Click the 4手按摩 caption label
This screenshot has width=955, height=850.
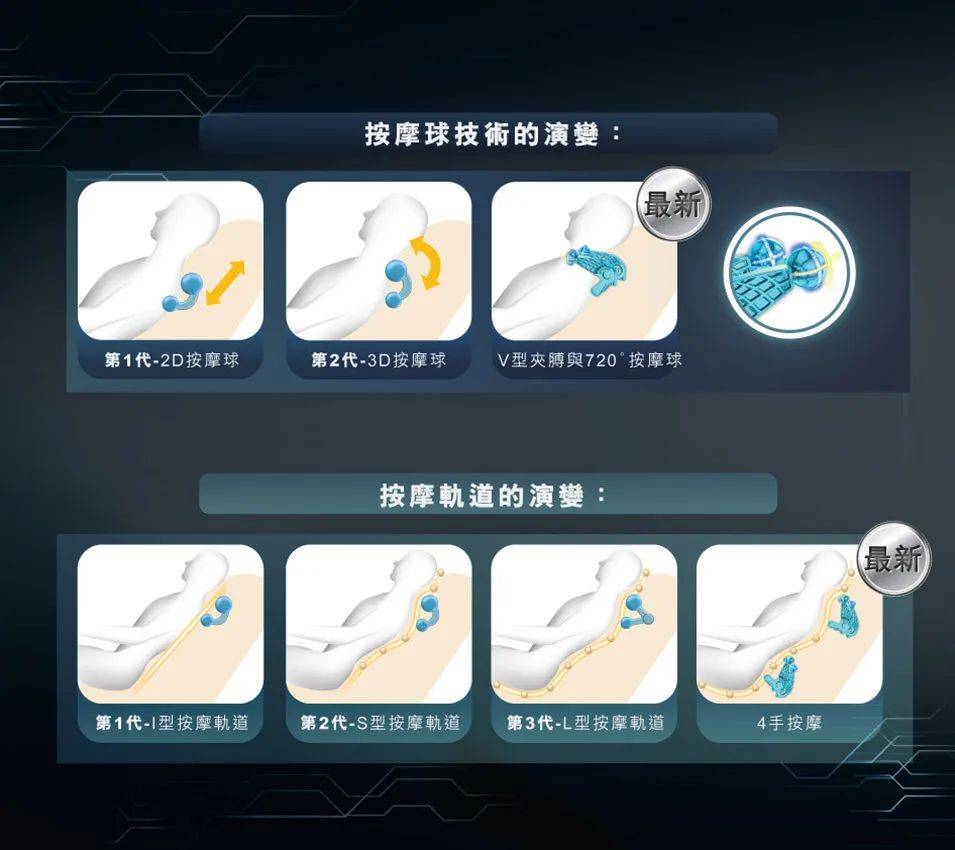789,723
